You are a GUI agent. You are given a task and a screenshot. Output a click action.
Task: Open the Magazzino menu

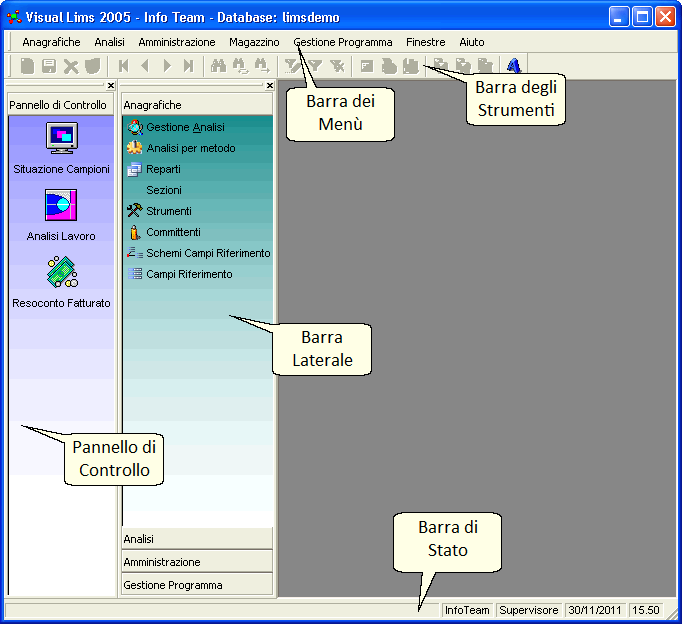tap(254, 43)
